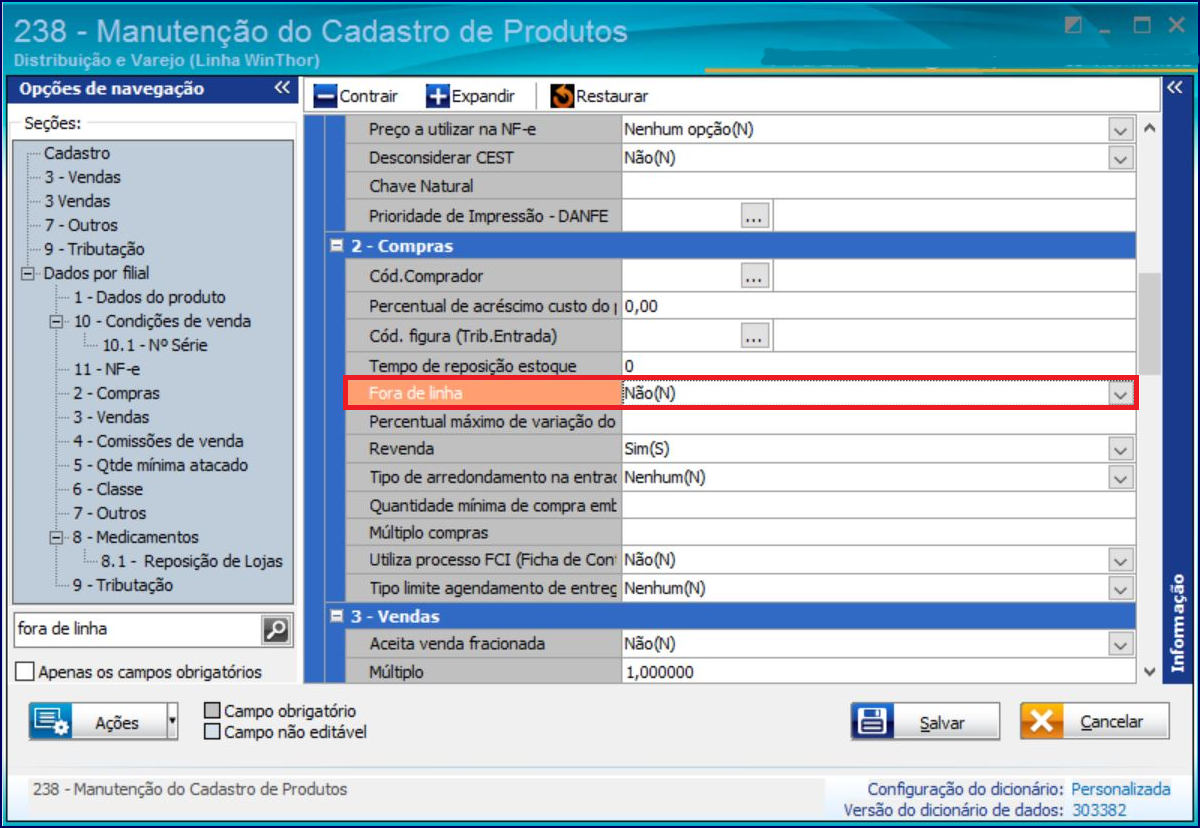Image resolution: width=1200 pixels, height=828 pixels.
Task: Collapse the Opções de navegação panel chevron
Action: (282, 88)
